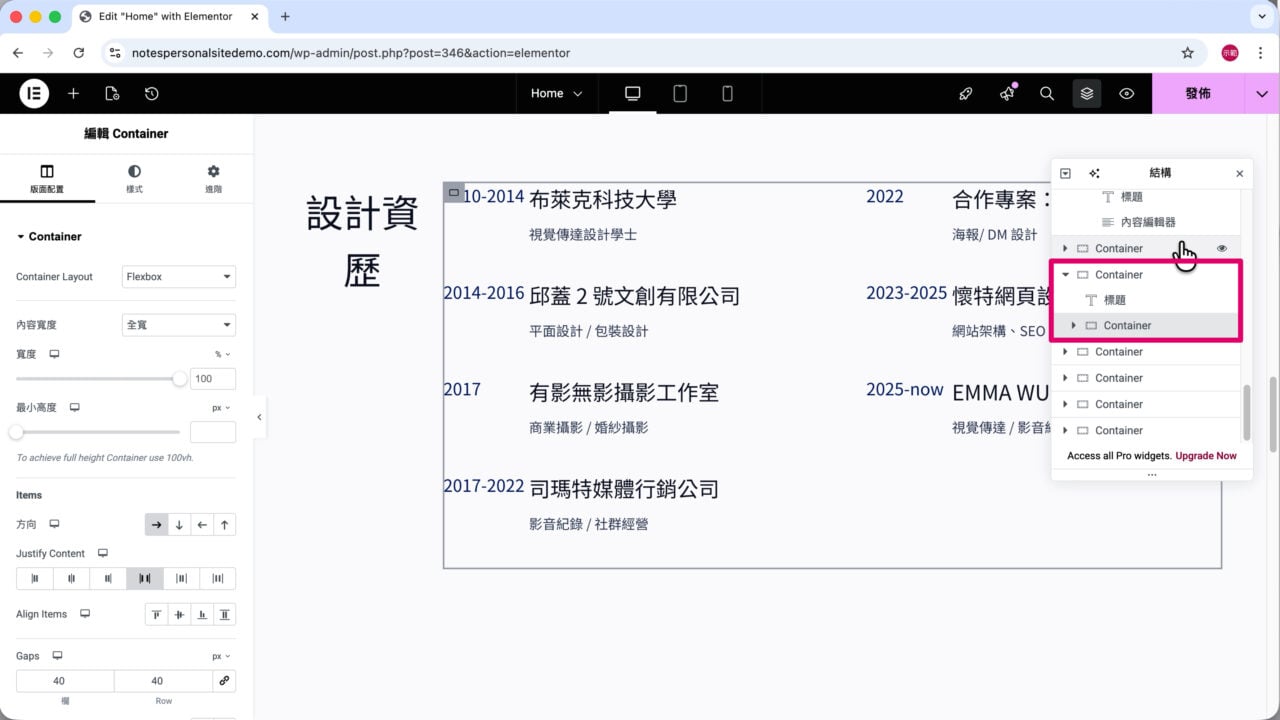Bookmark this page with the star icon

coord(1188,53)
